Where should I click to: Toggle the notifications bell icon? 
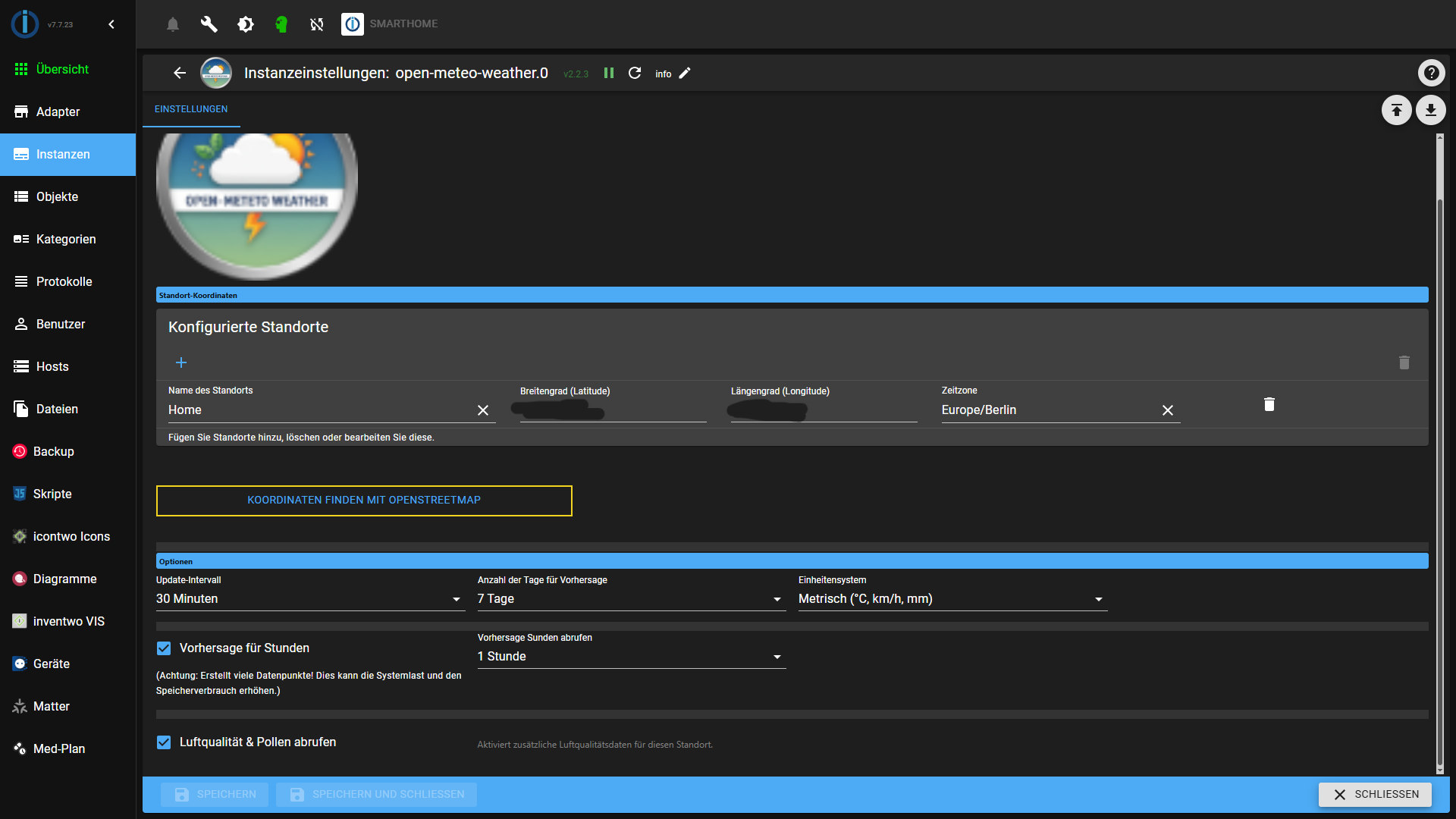coord(172,24)
